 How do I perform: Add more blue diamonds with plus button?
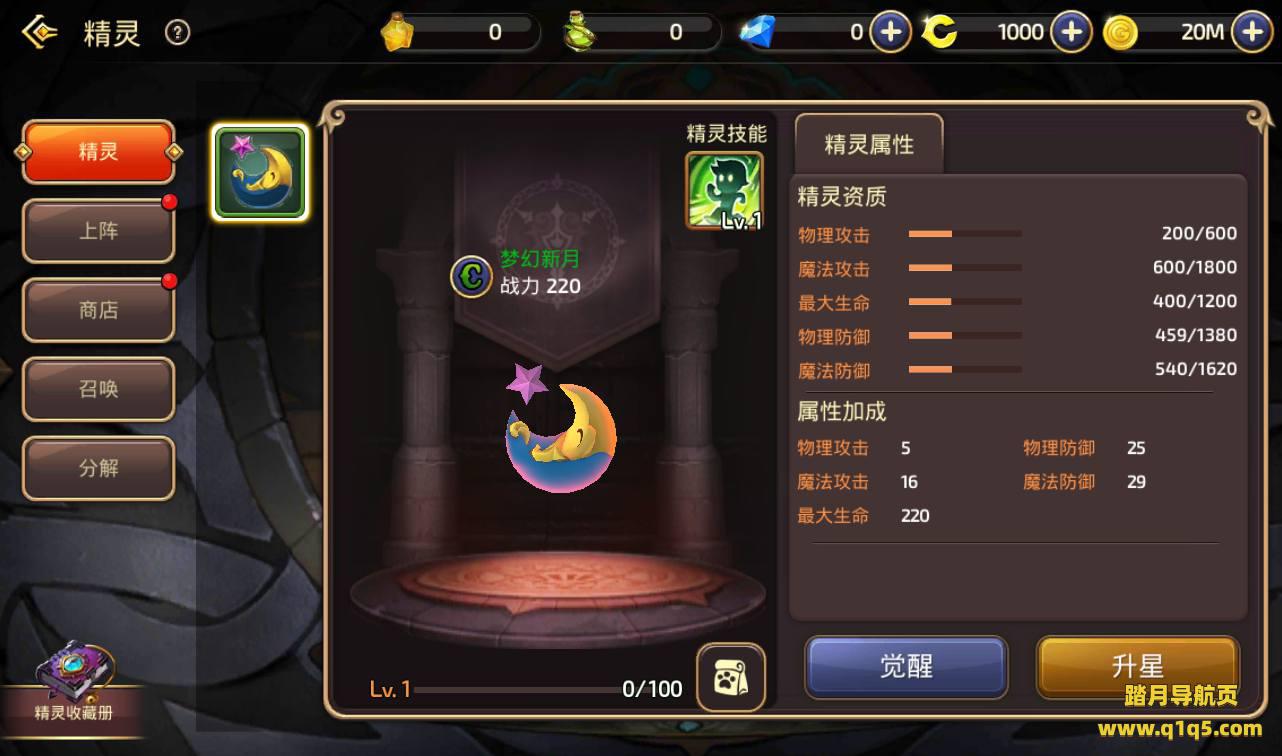[890, 32]
